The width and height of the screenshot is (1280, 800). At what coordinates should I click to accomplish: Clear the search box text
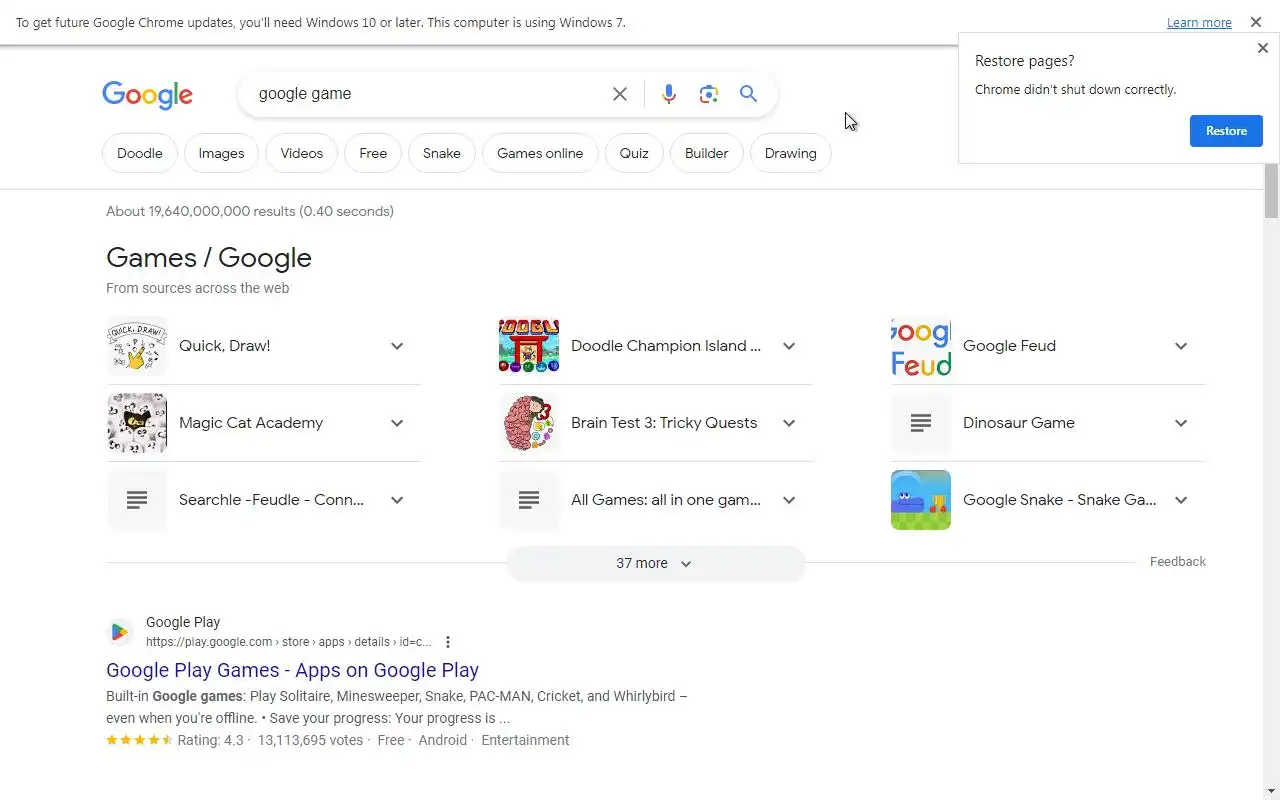pyautogui.click(x=620, y=94)
